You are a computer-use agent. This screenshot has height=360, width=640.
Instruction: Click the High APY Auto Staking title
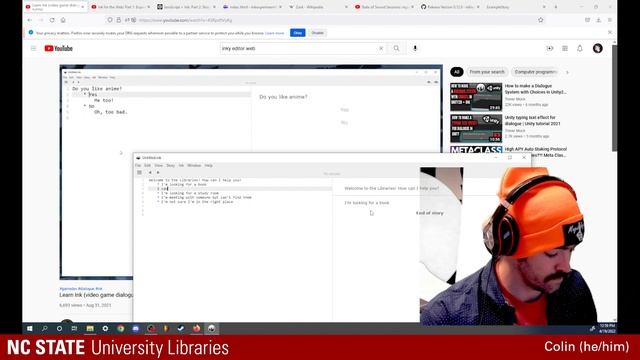pos(536,152)
